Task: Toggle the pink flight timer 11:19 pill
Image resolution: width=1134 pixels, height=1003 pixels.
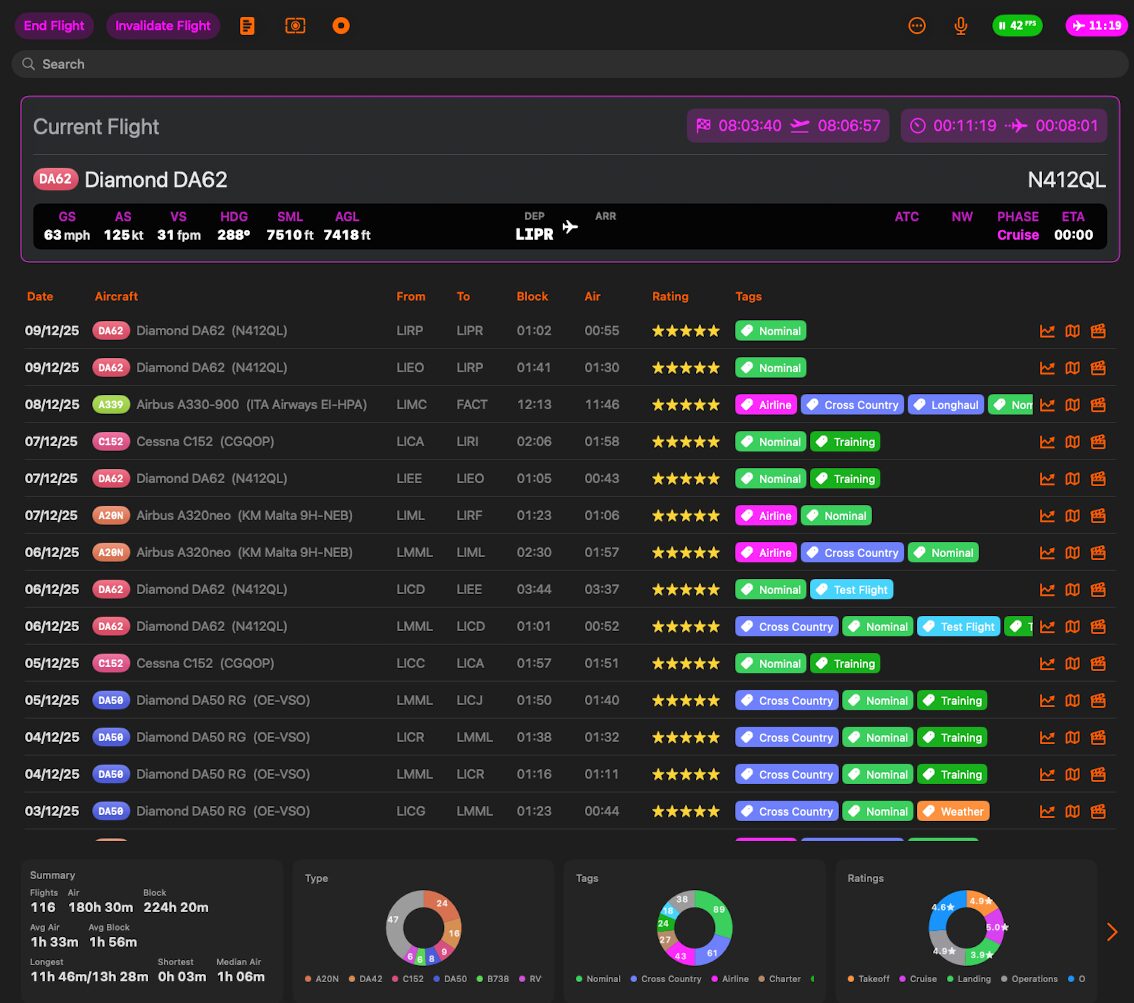Action: click(x=1096, y=26)
